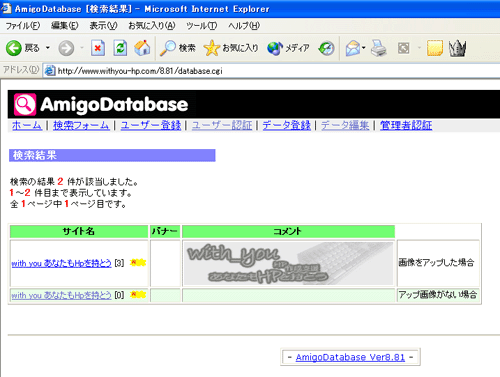Click the AmigoDatabase pink magnifier logo
500x377 pixels.
pos(25,104)
